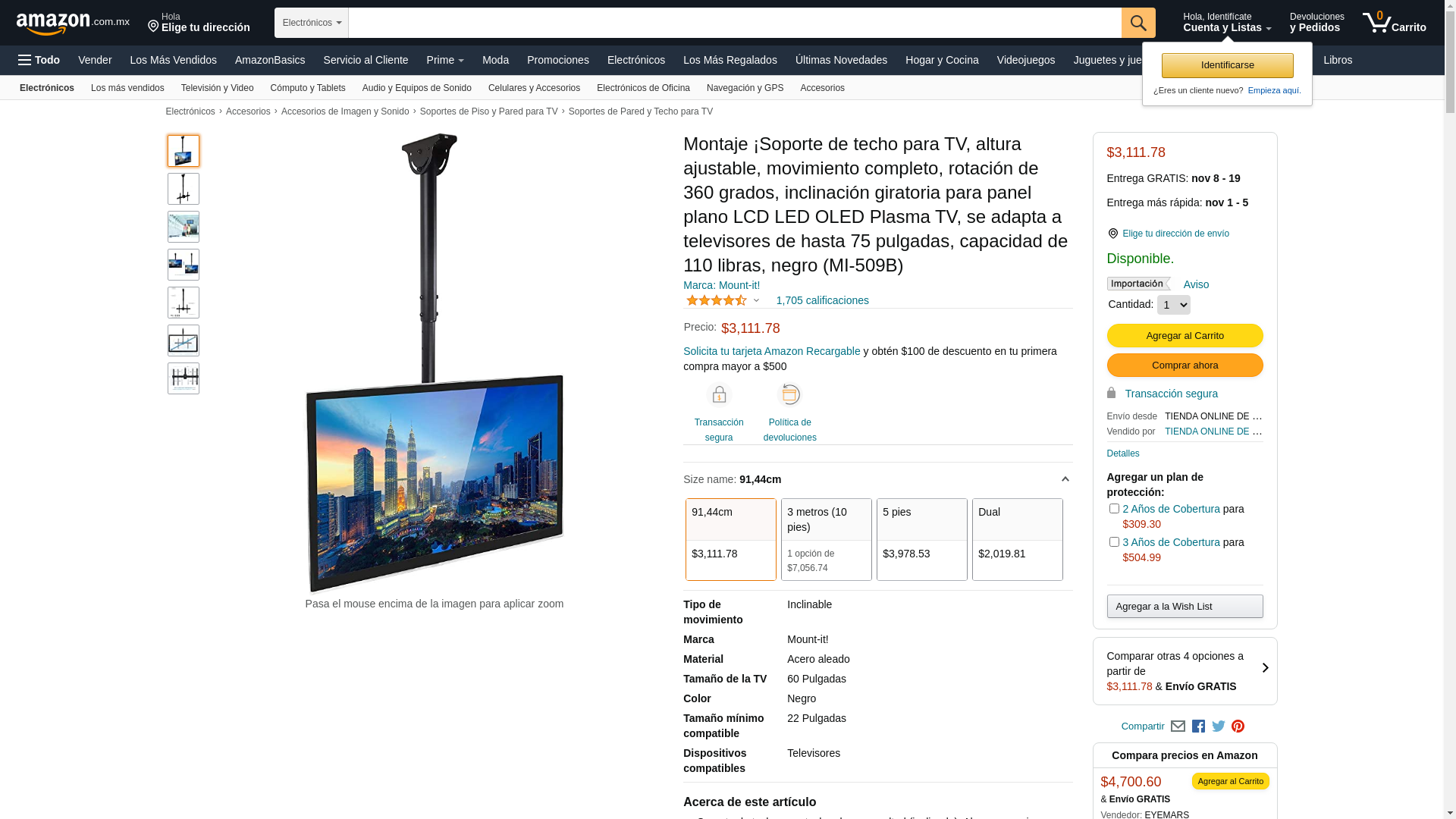Open the Todo hamburger menu
The width and height of the screenshot is (1456, 819).
coord(39,60)
